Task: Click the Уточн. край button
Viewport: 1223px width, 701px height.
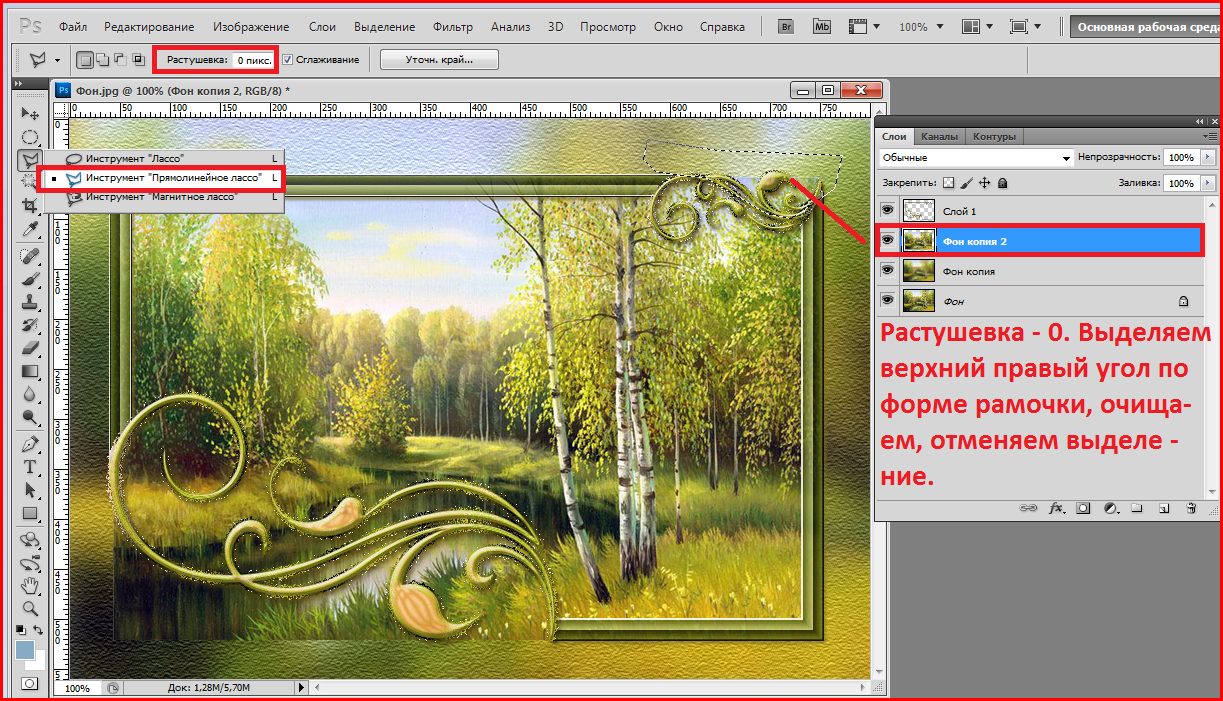Action: point(438,60)
